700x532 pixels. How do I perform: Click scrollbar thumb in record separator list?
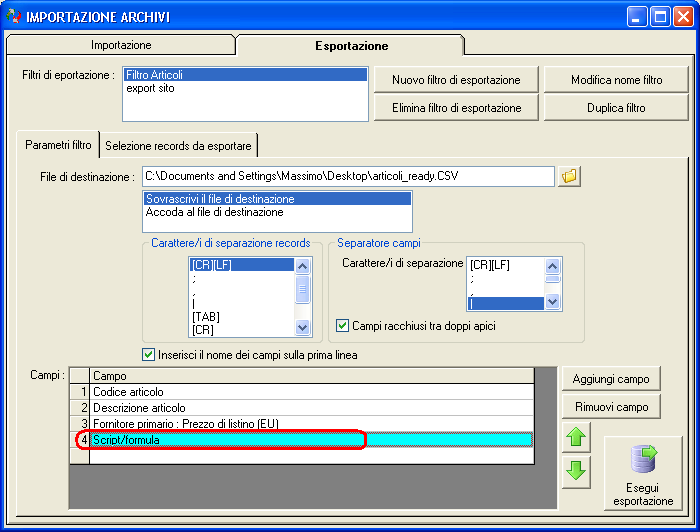pyautogui.click(x=302, y=289)
